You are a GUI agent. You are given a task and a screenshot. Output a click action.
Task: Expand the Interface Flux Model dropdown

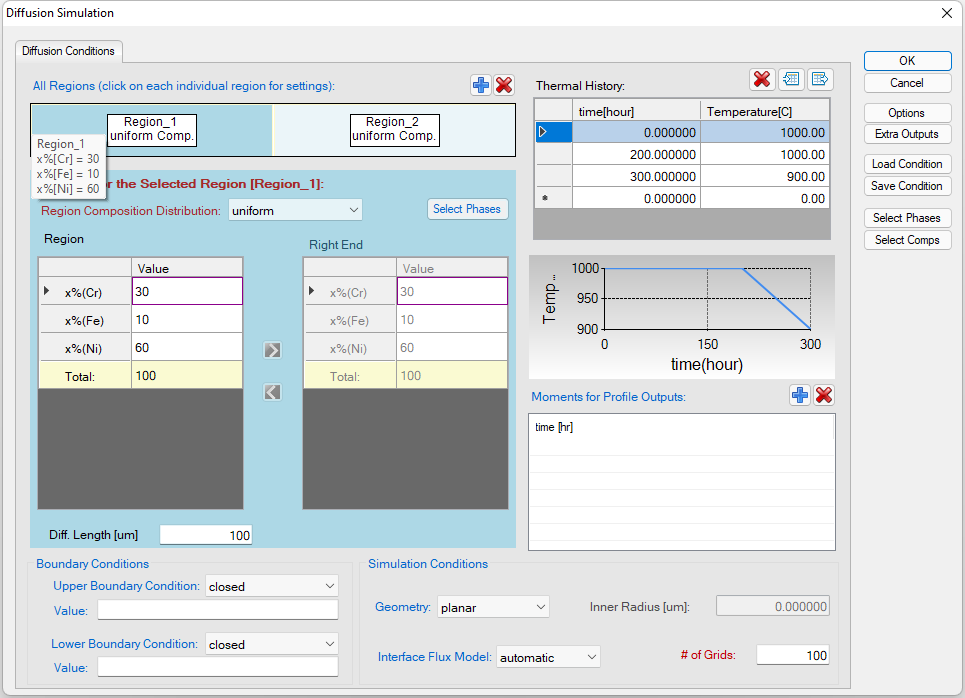click(x=548, y=657)
